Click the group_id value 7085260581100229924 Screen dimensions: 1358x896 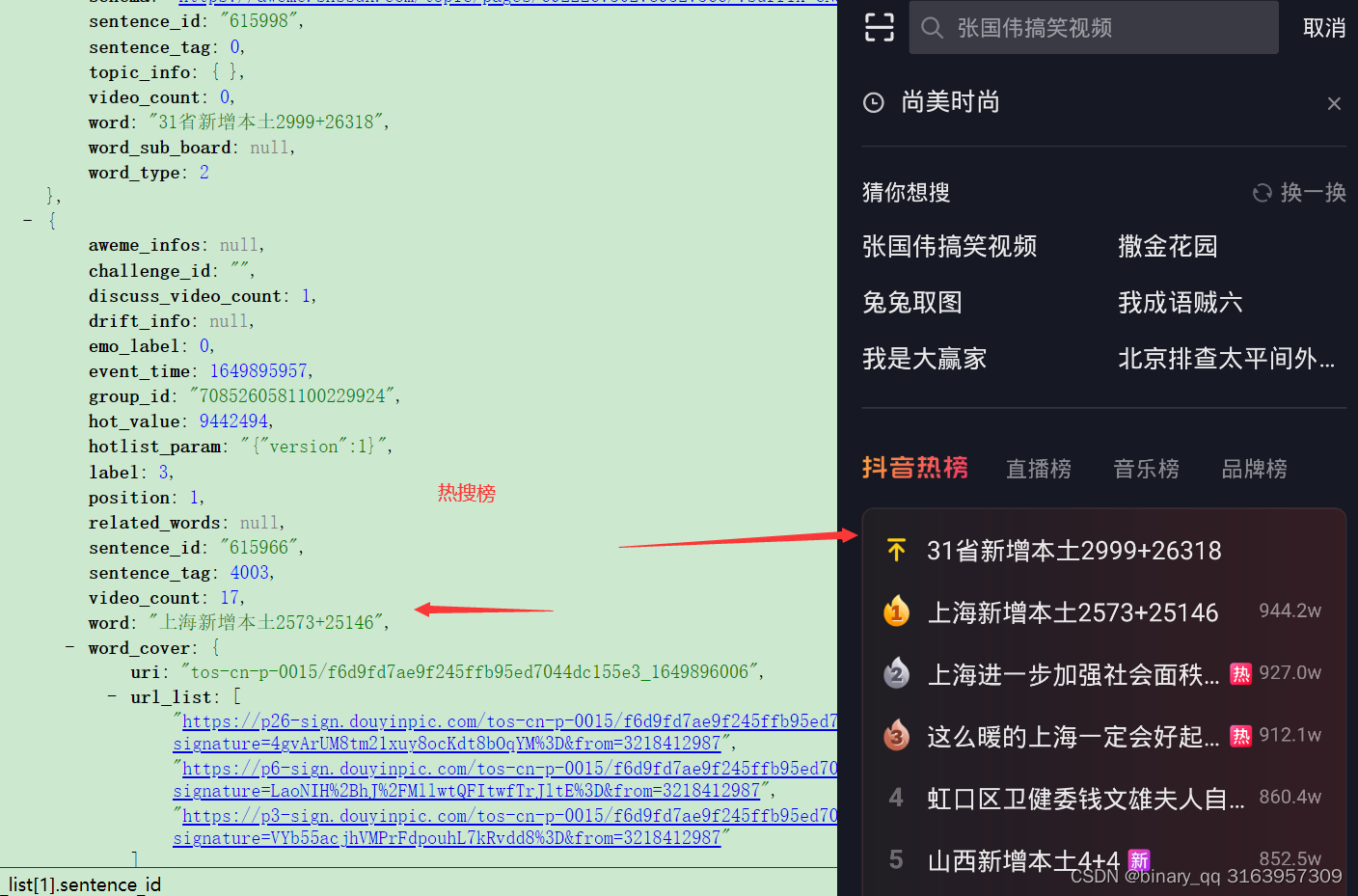pyautogui.click(x=291, y=396)
